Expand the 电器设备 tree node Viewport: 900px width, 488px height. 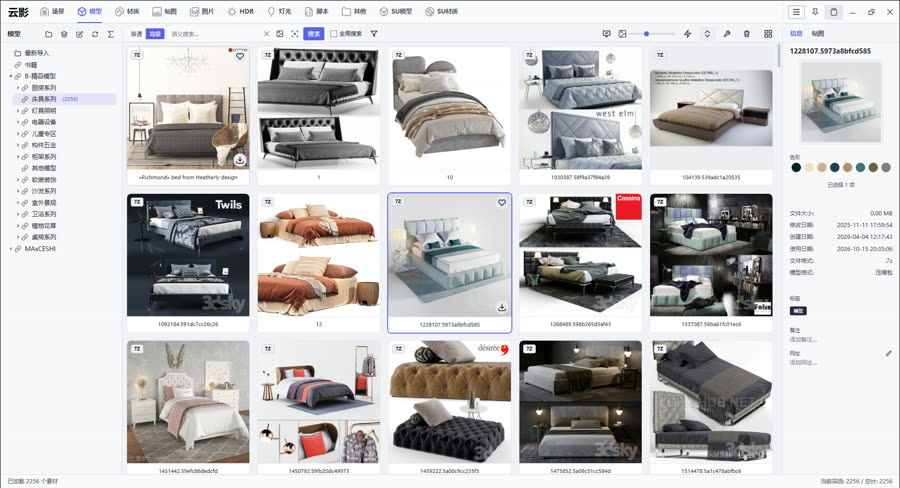click(x=18, y=122)
